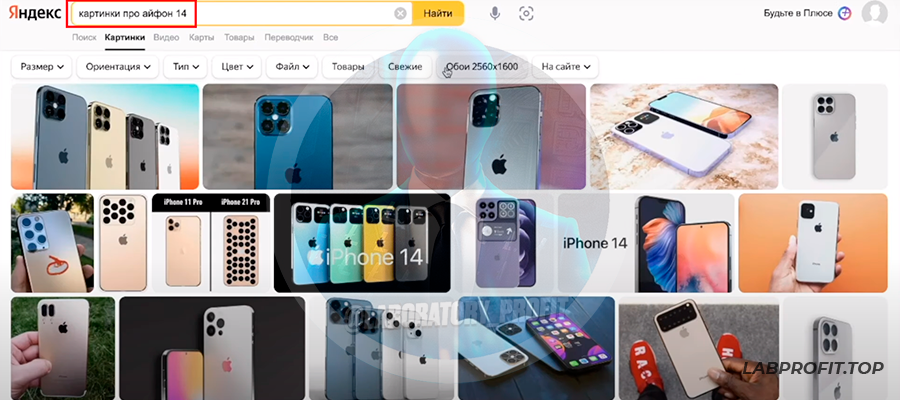Open the Тип filter dropdown
This screenshot has width=900, height=400.
point(185,67)
